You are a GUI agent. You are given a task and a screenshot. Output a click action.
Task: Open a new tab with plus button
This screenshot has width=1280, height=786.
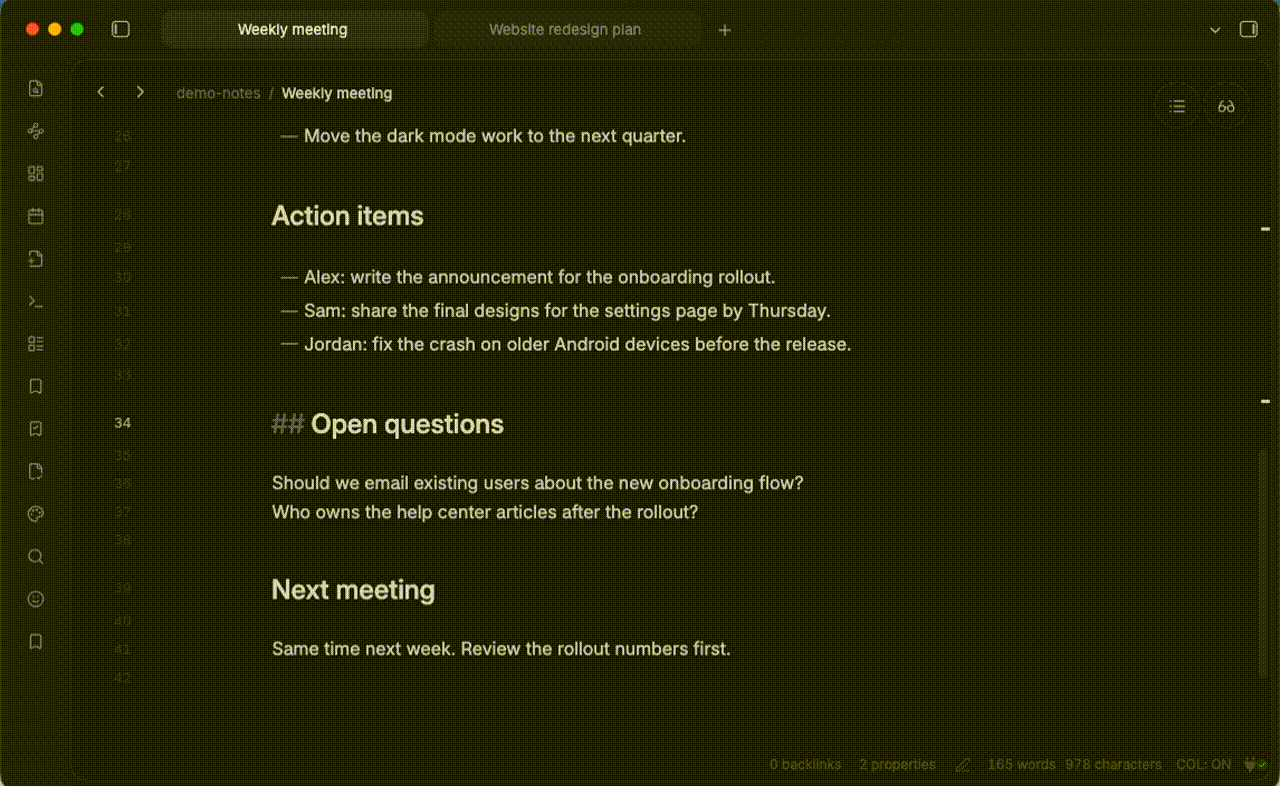(725, 30)
